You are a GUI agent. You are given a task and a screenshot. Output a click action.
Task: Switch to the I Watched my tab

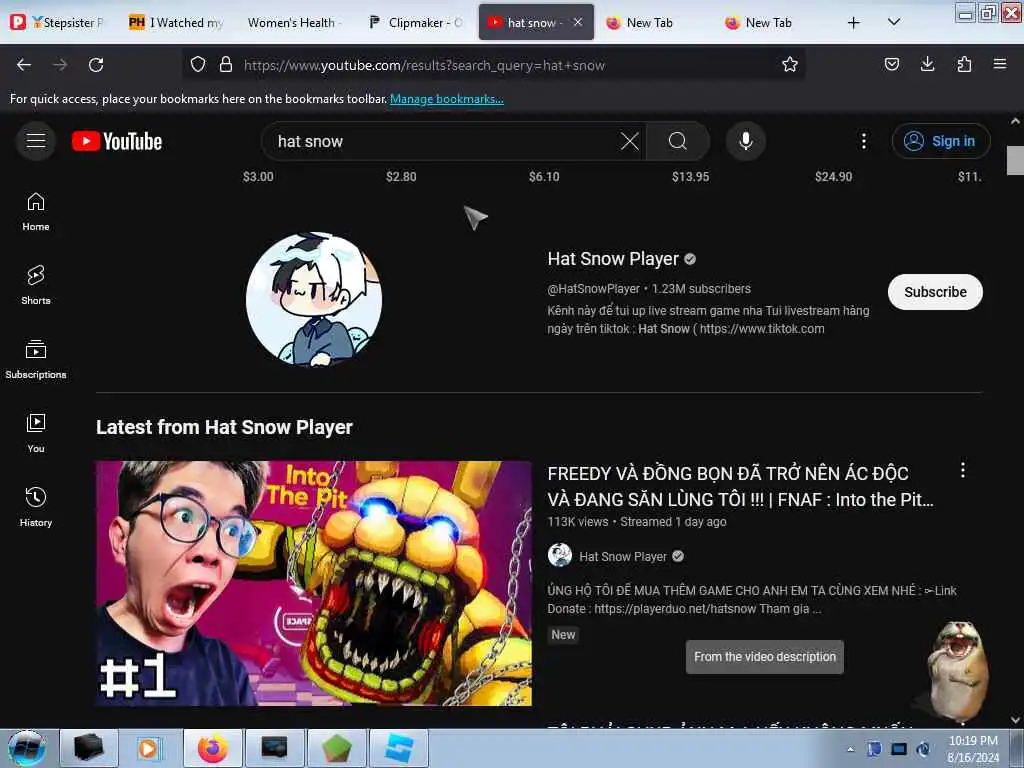coord(176,23)
